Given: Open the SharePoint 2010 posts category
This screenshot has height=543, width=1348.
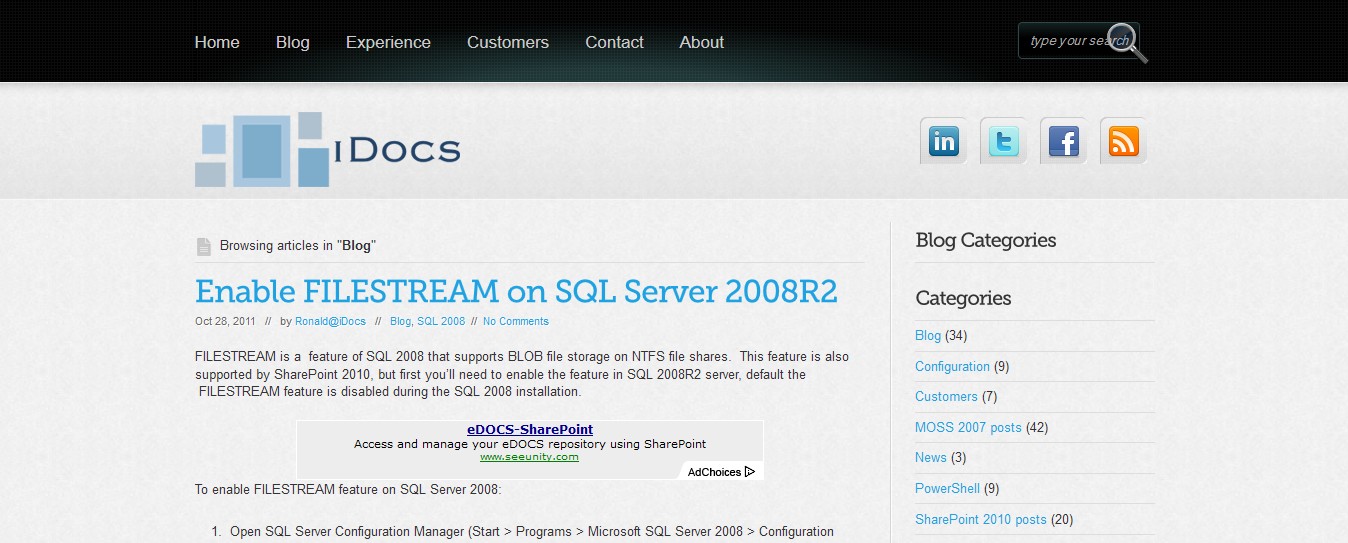Looking at the screenshot, I should (981, 520).
